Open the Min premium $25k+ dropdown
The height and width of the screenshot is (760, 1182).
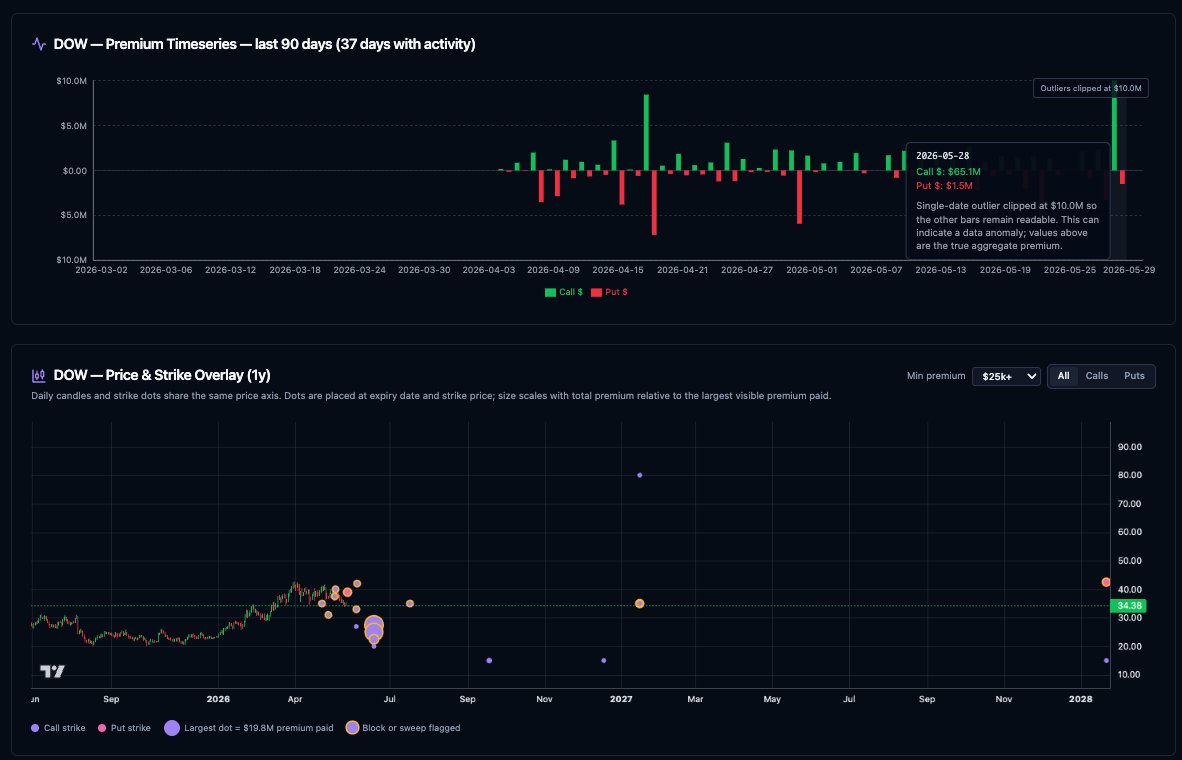tap(1006, 376)
